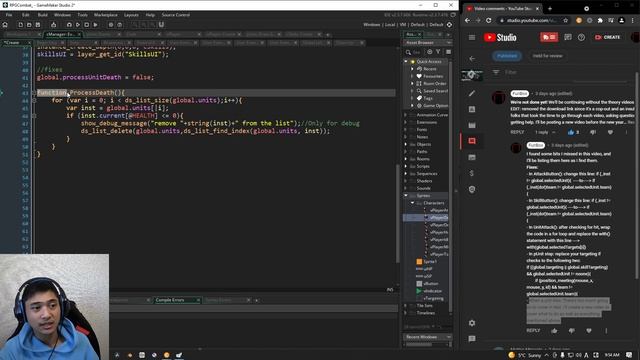Click the debug (bug) icon

tap(69, 25)
